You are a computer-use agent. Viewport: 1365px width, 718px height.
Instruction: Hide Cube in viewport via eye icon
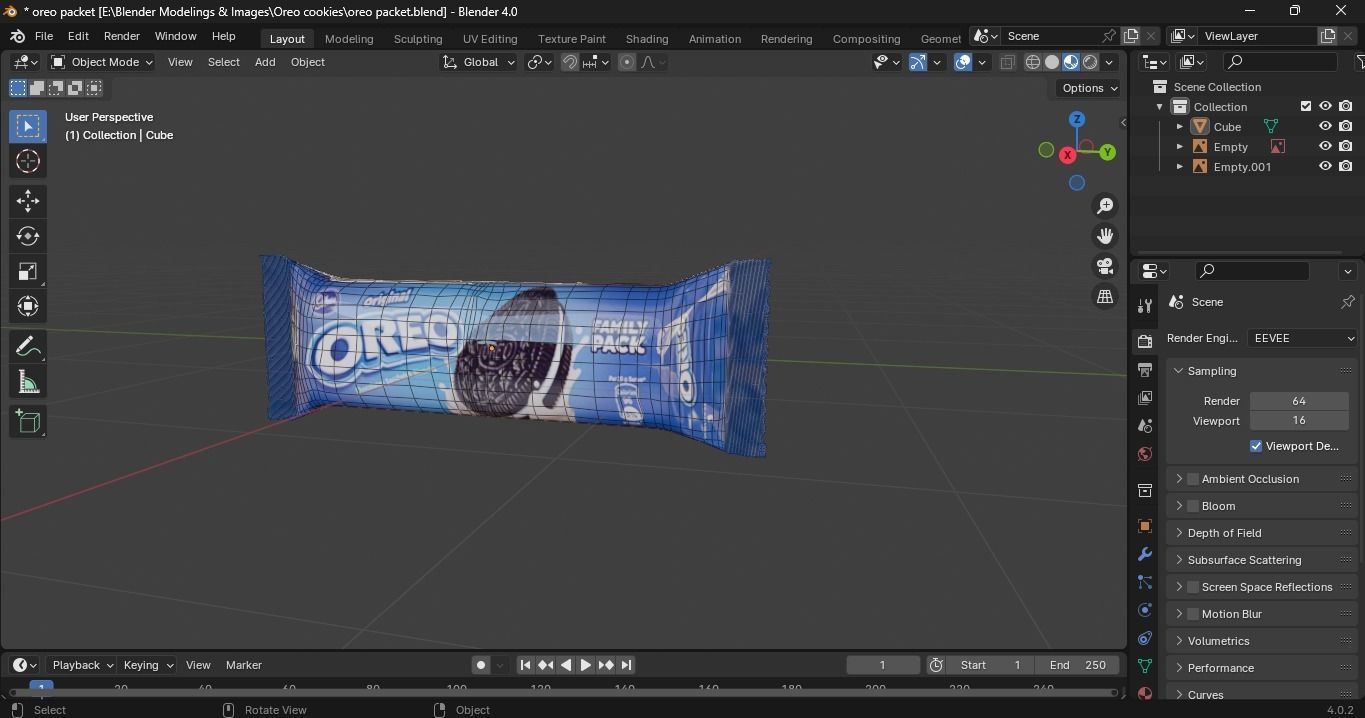1325,127
